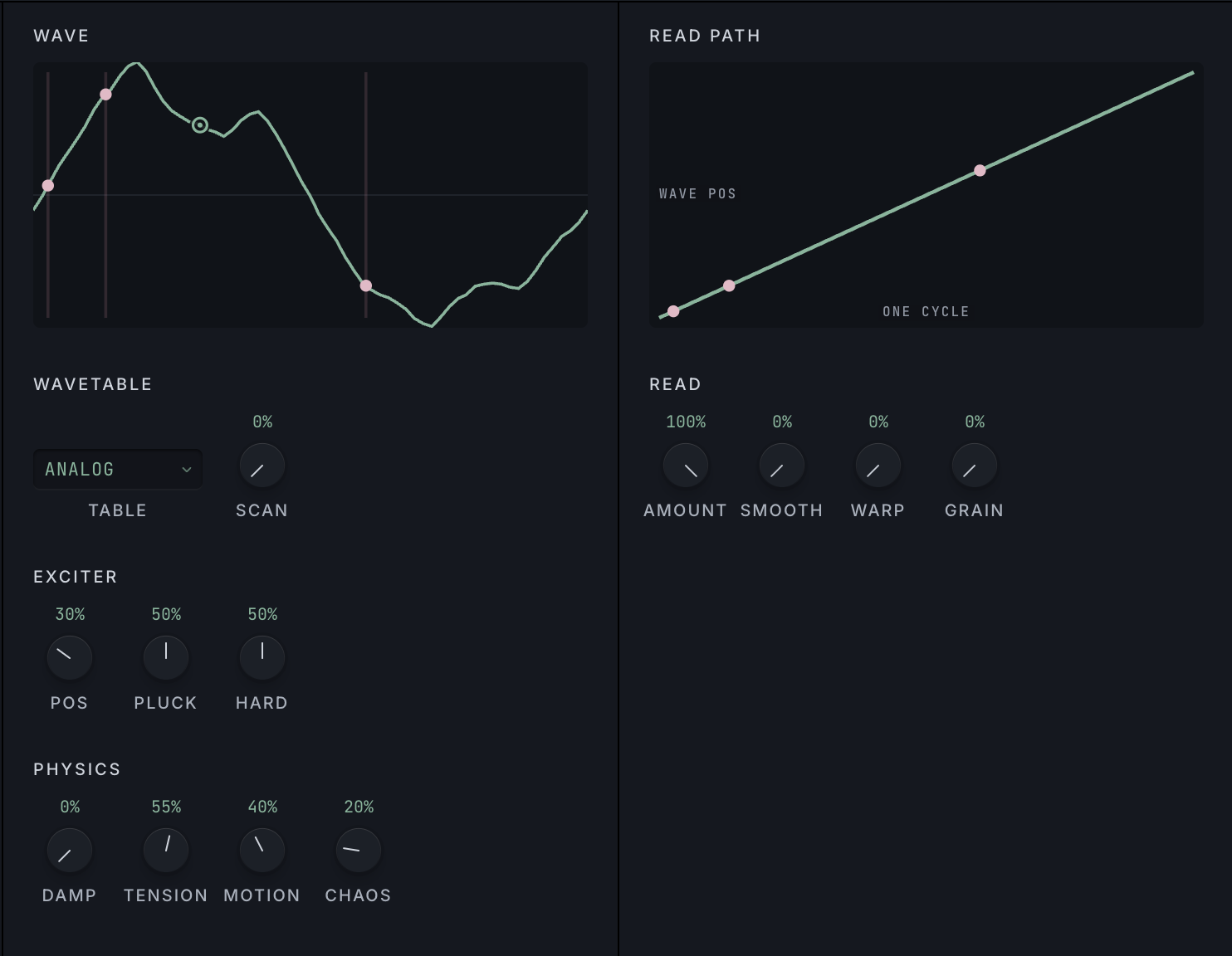Click the ONE CYCLE axis label
Viewport: 1232px width, 956px height.
coord(926,311)
